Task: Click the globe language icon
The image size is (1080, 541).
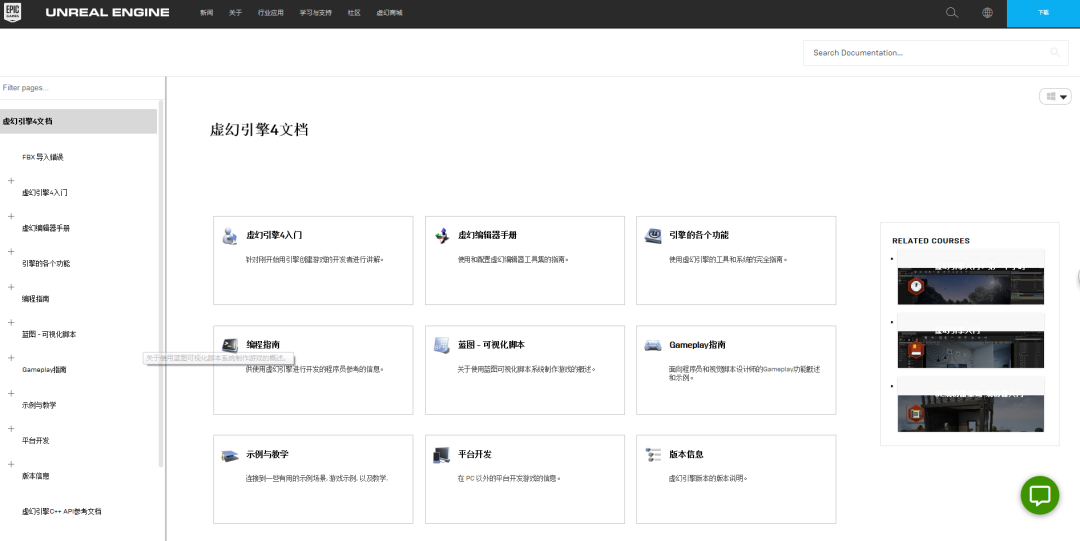Action: [987, 12]
